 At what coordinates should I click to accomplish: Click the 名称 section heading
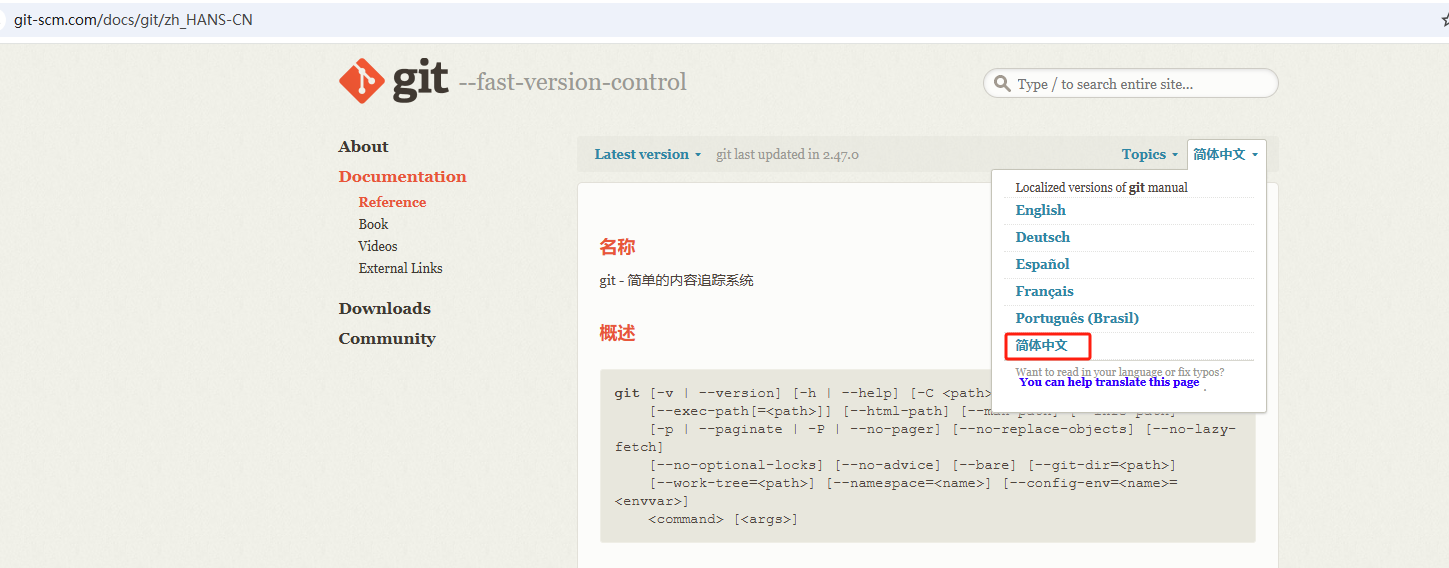617,247
